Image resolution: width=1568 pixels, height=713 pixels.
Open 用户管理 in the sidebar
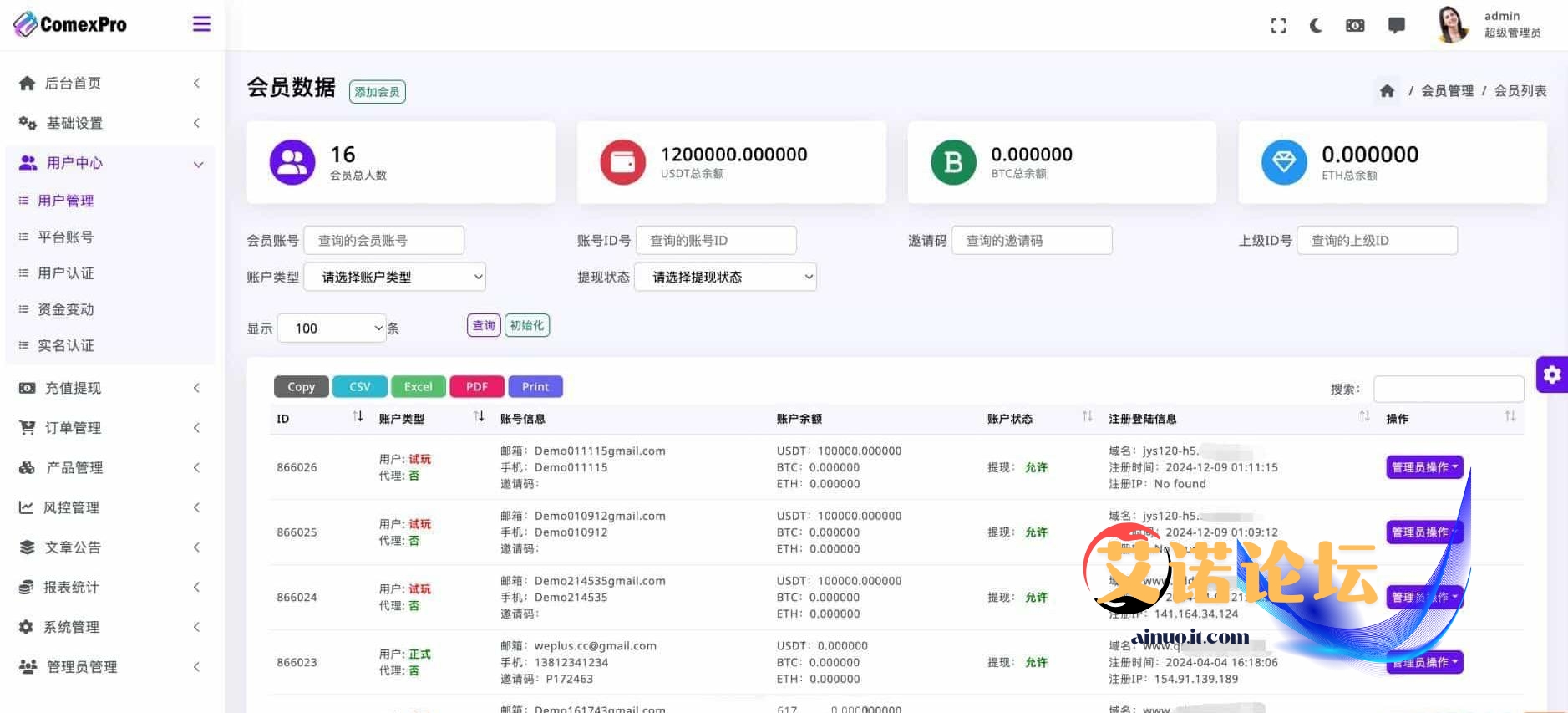(65, 201)
